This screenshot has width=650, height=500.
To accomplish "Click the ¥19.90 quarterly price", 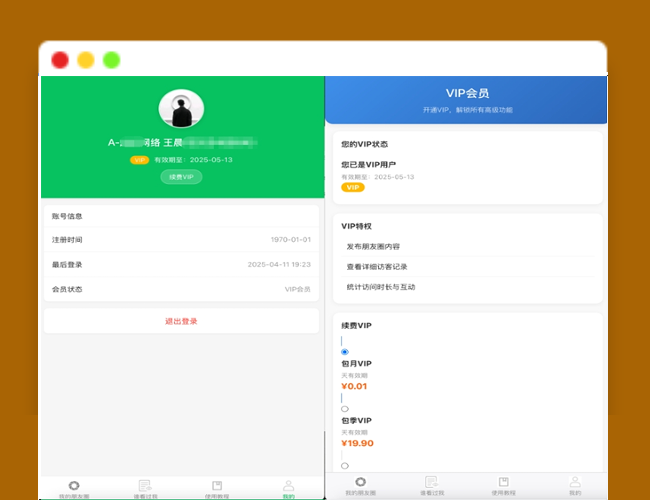I will pos(357,443).
